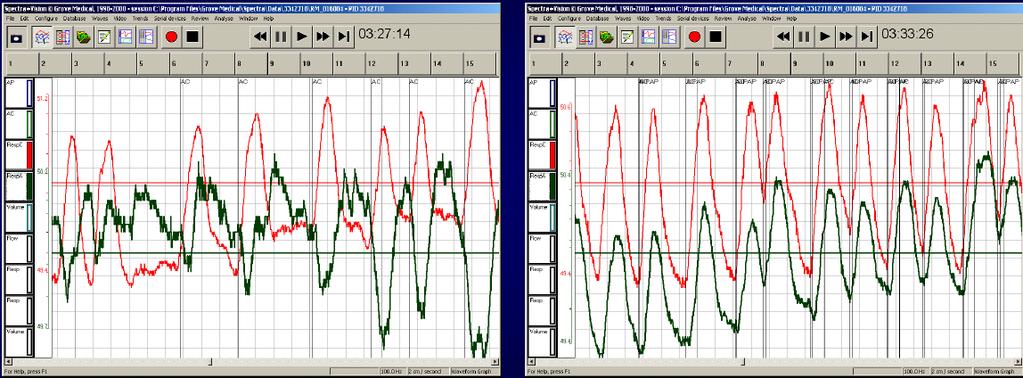
Task: Click the notes pencil icon in right window
Action: [628, 37]
